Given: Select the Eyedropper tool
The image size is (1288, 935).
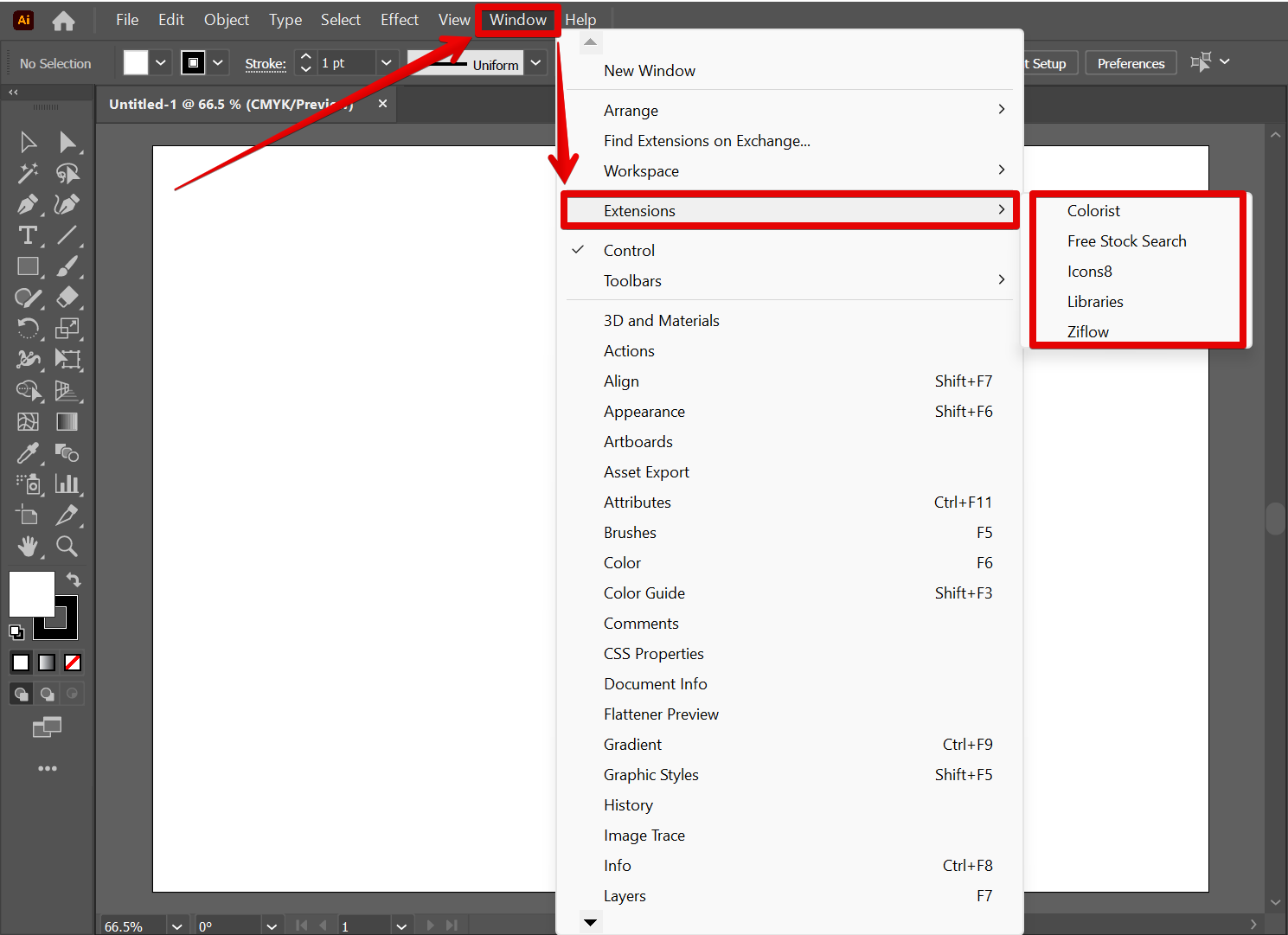Looking at the screenshot, I should pos(28,453).
